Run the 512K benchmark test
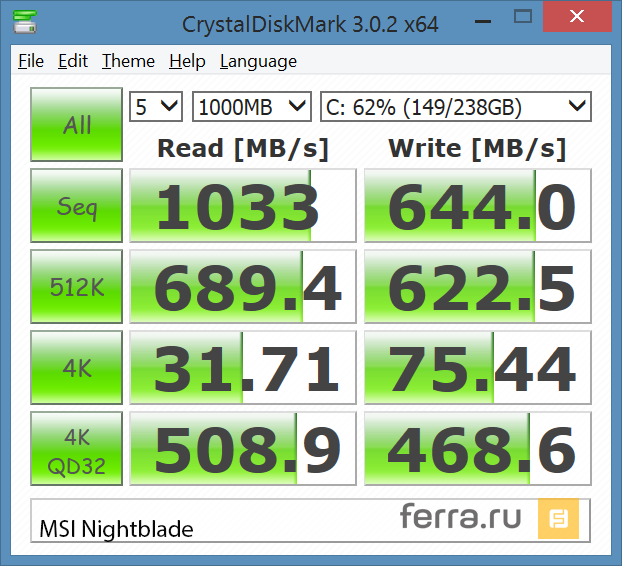Viewport: 622px width, 566px height. [x=77, y=287]
